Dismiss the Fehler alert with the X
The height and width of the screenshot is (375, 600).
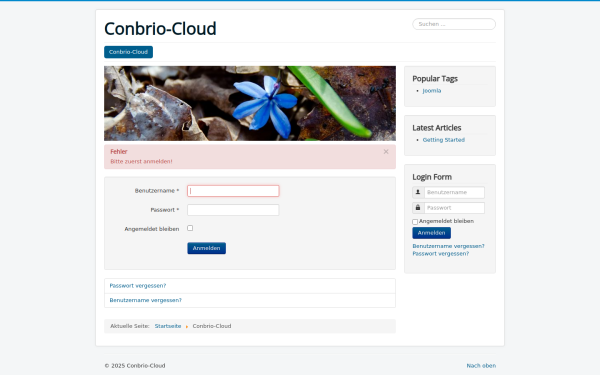(386, 152)
